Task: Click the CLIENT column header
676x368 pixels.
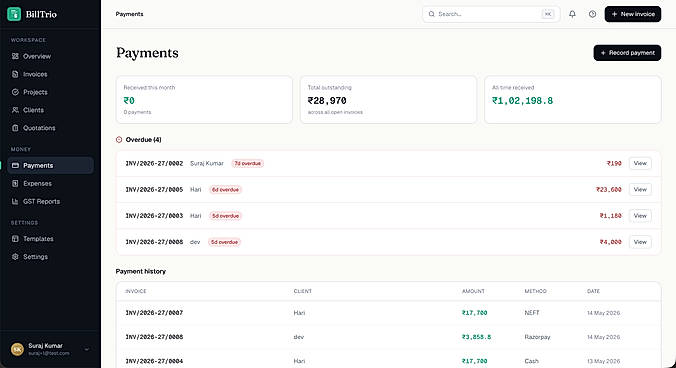Action: click(303, 291)
